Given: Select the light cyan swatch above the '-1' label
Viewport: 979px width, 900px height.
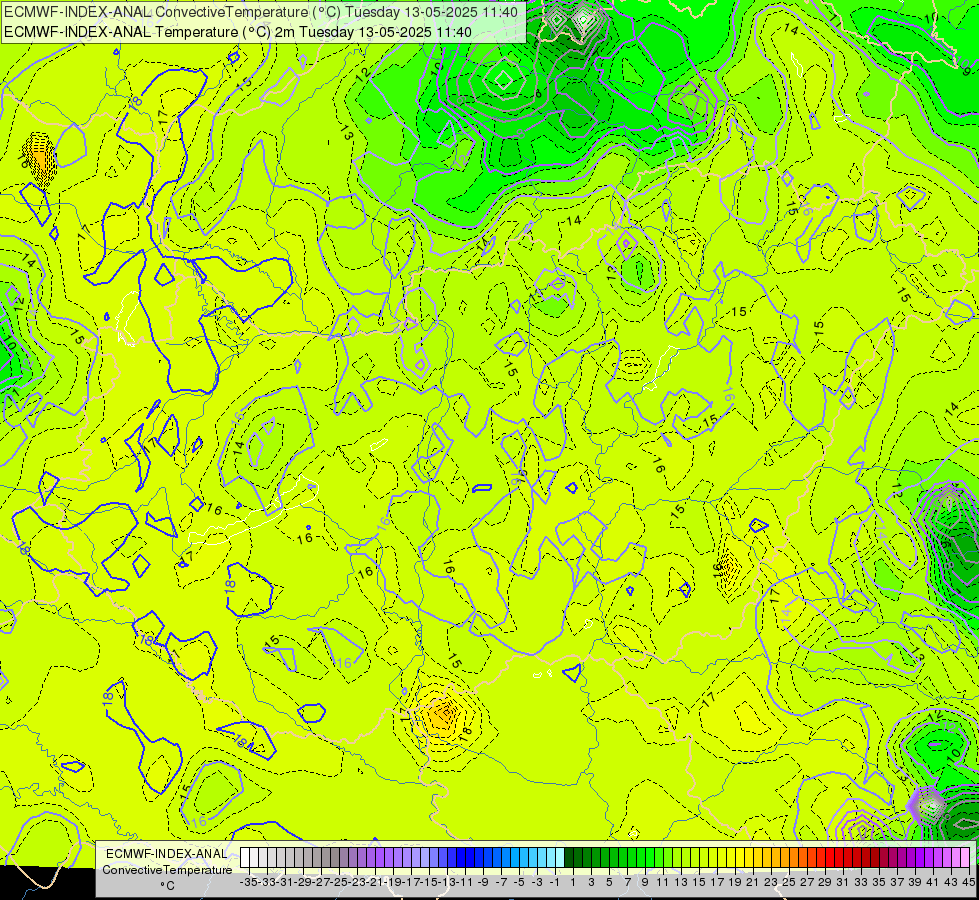Looking at the screenshot, I should coord(559,857).
